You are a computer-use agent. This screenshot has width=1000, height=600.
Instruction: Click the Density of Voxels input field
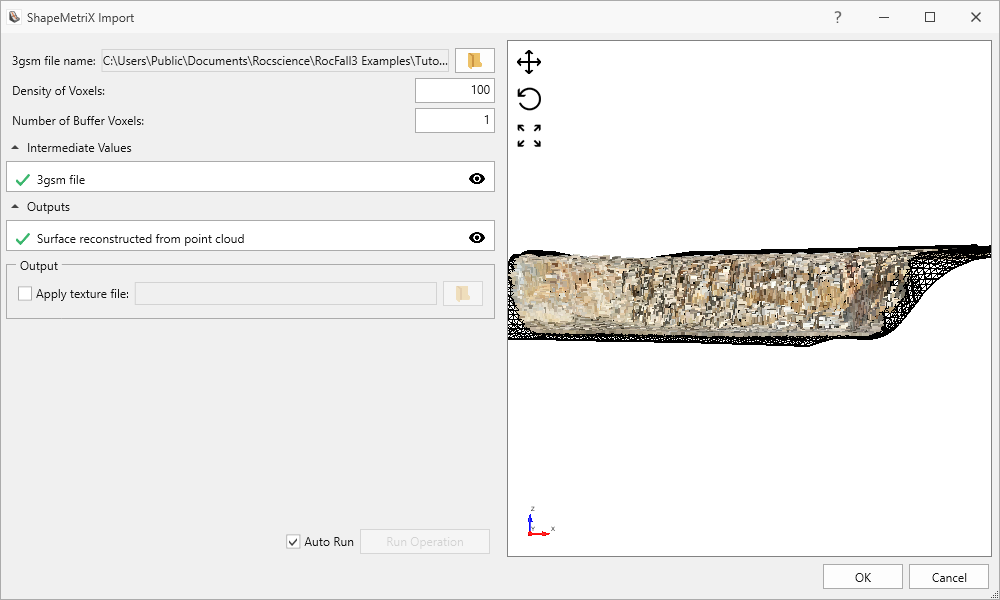coord(455,90)
